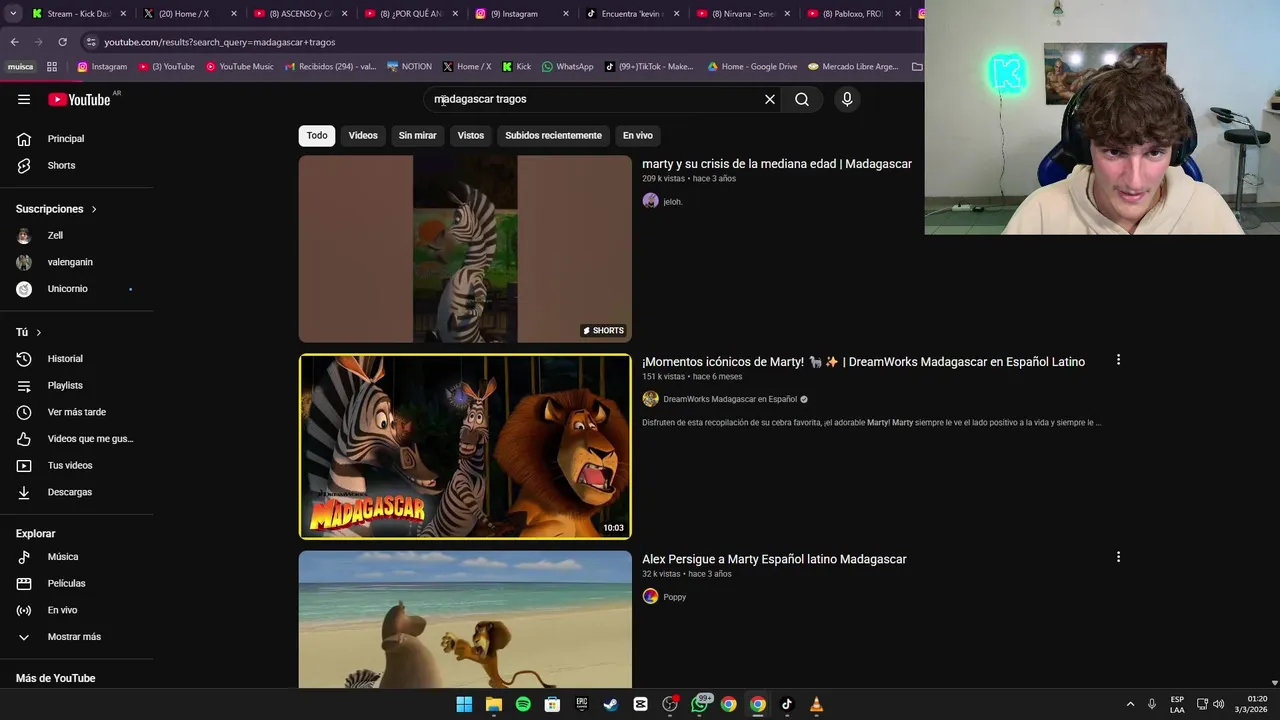Viewport: 1280px width, 720px height.
Task: Open the Marty crisis Shorts thumbnail
Action: point(465,249)
